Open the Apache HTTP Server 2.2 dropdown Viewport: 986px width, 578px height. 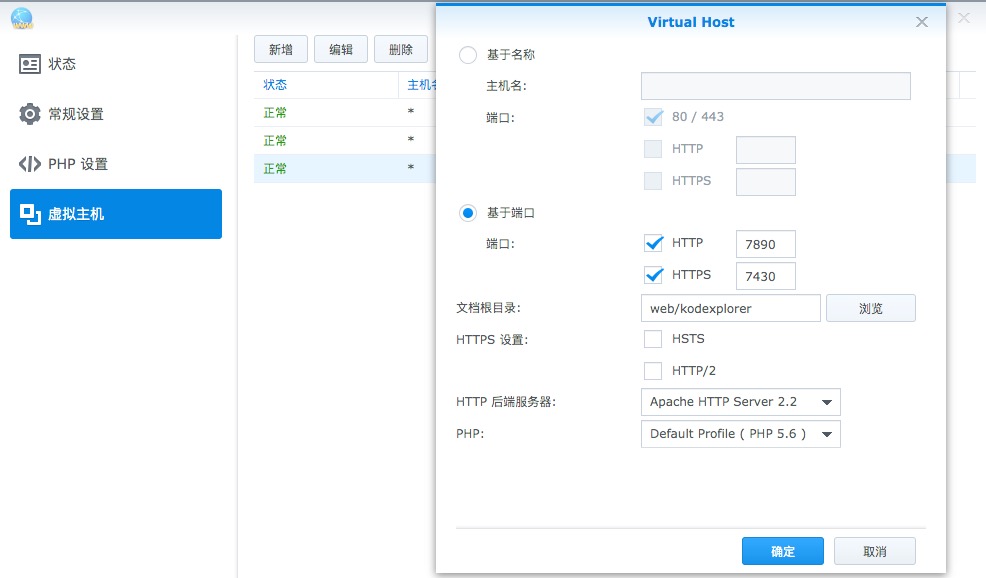pyautogui.click(x=741, y=402)
